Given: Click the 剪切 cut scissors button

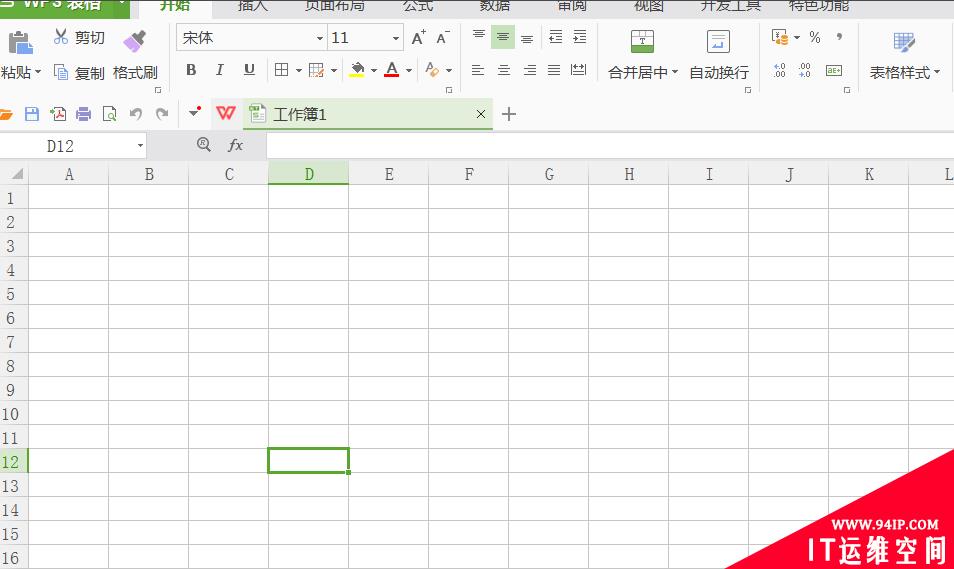Looking at the screenshot, I should click(x=79, y=37).
